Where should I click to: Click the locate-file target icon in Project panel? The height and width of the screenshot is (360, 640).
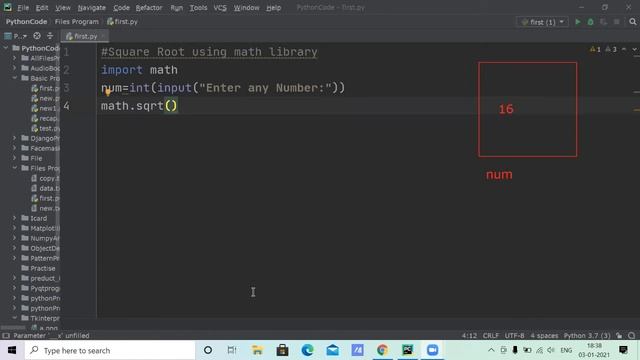(x=37, y=36)
